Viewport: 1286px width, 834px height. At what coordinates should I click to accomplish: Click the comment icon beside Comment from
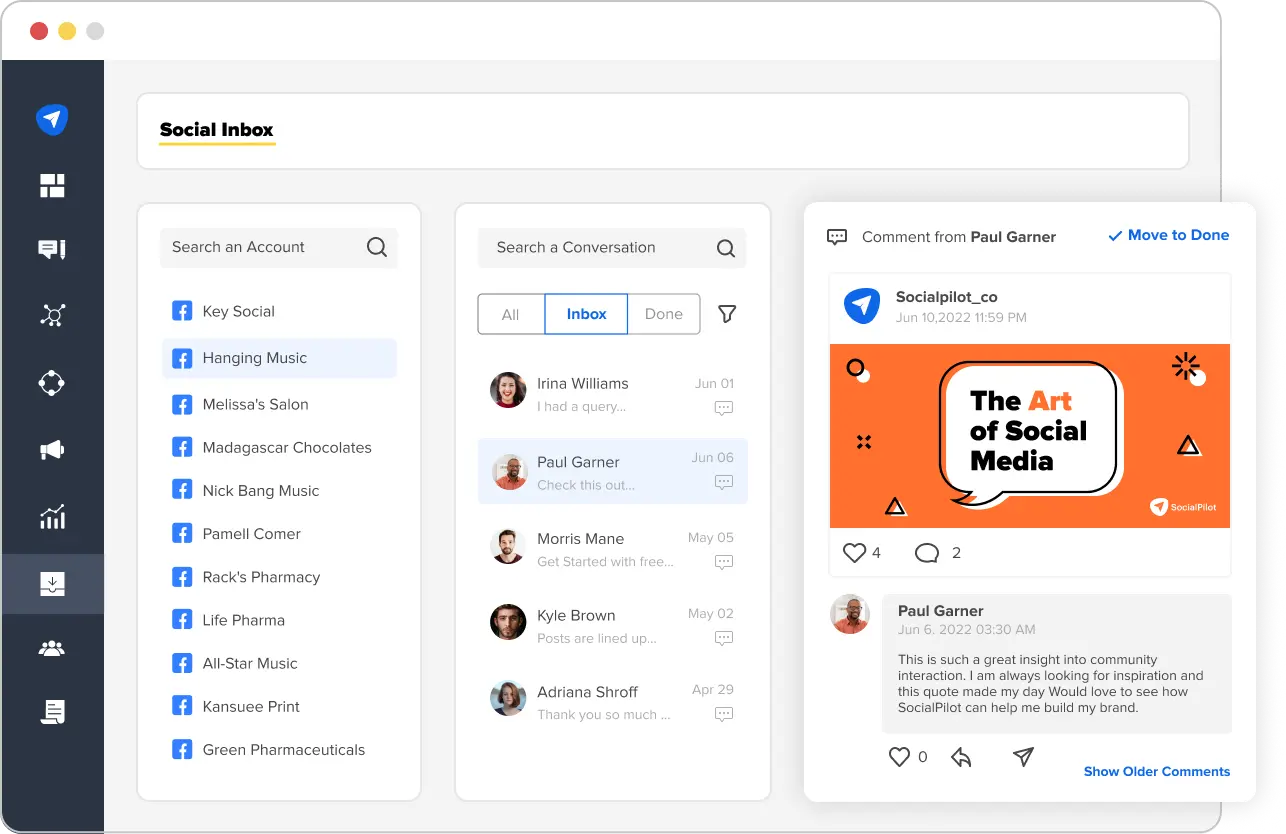coord(837,237)
